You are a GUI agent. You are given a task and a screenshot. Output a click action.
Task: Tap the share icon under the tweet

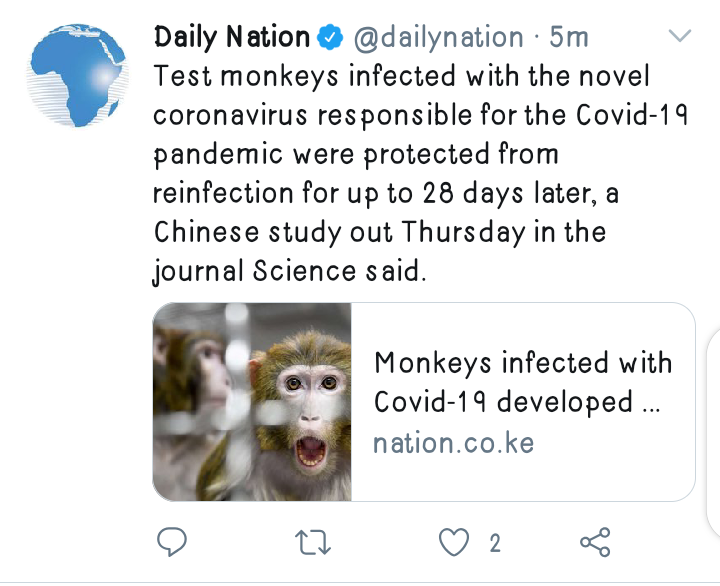(595, 543)
